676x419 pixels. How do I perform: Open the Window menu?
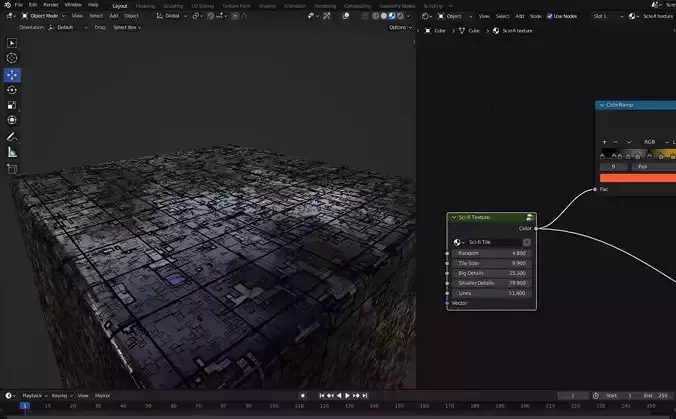point(73,5)
